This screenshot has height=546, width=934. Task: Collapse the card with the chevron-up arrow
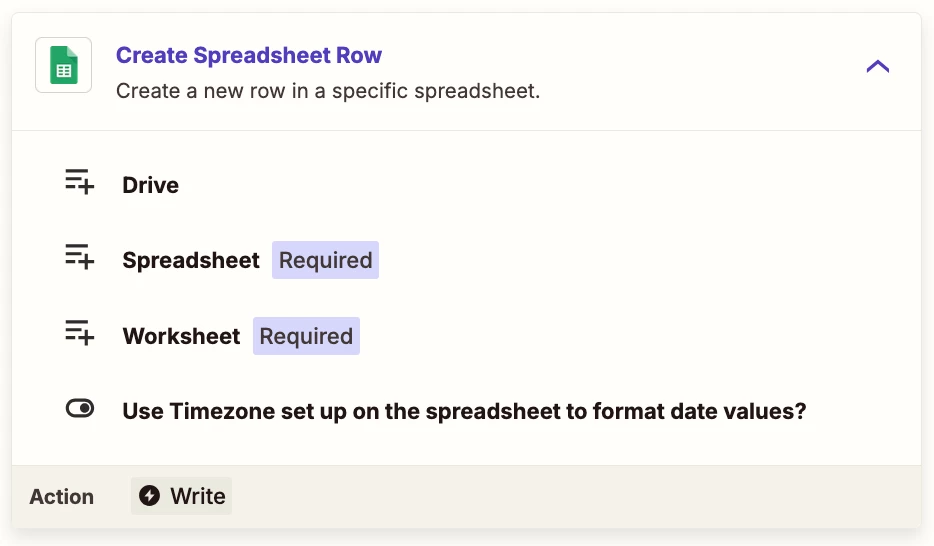coord(877,65)
